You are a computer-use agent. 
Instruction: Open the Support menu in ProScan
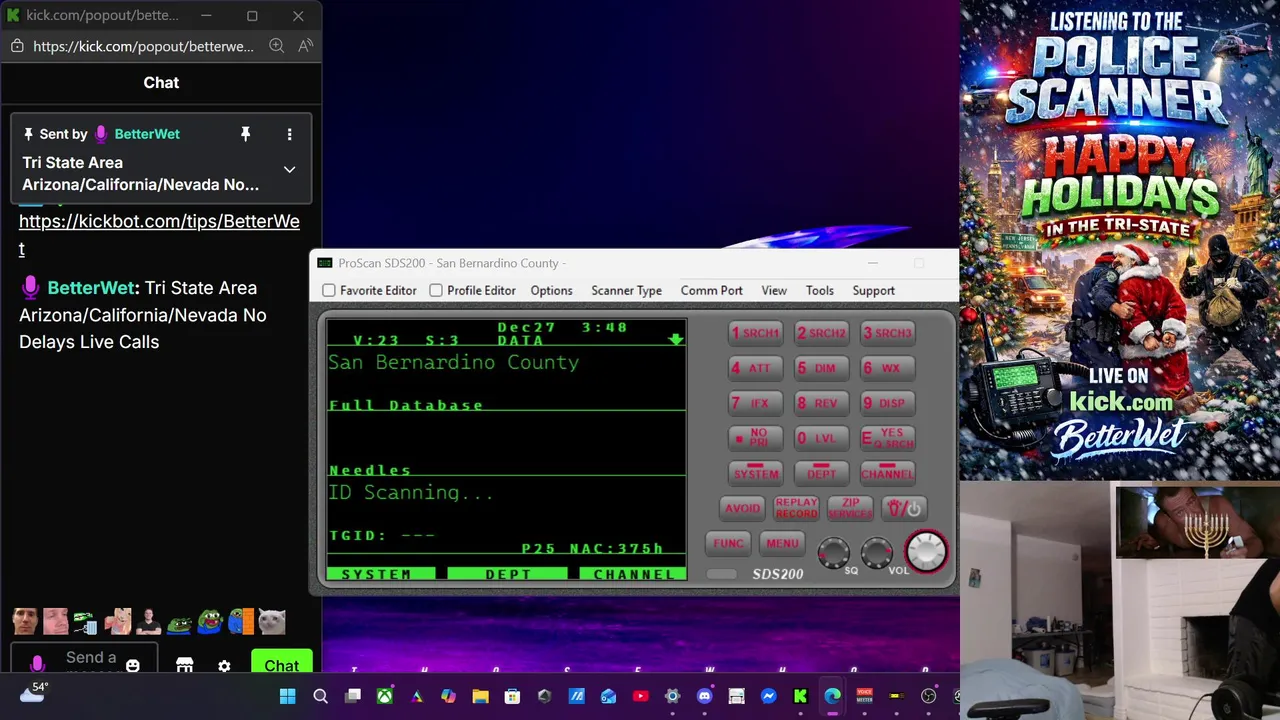click(873, 290)
